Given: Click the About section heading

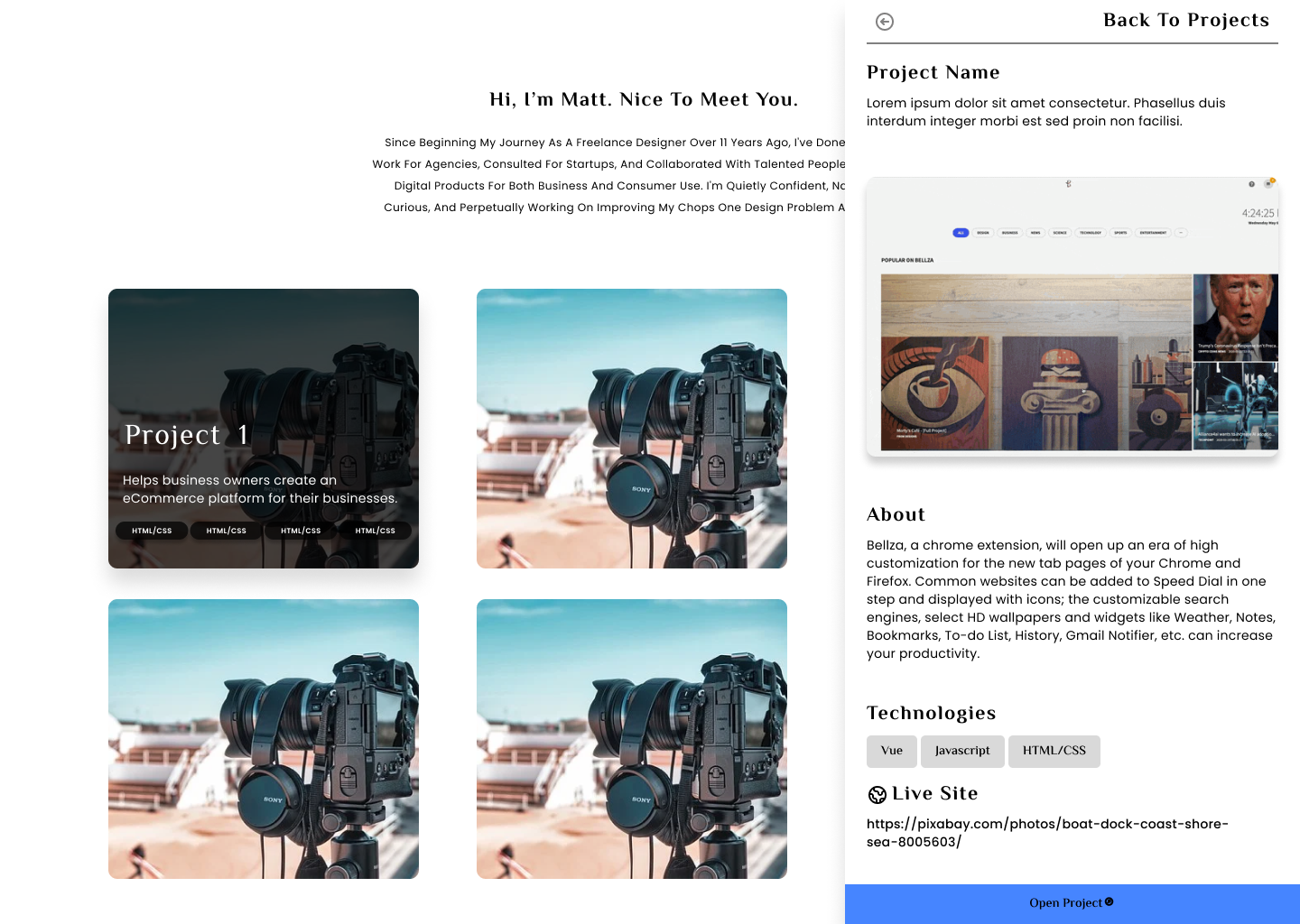Looking at the screenshot, I should point(896,514).
